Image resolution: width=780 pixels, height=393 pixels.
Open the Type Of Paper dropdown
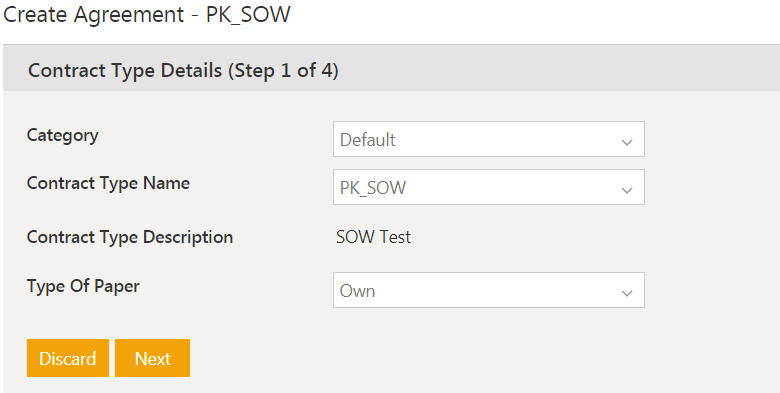[x=488, y=290]
